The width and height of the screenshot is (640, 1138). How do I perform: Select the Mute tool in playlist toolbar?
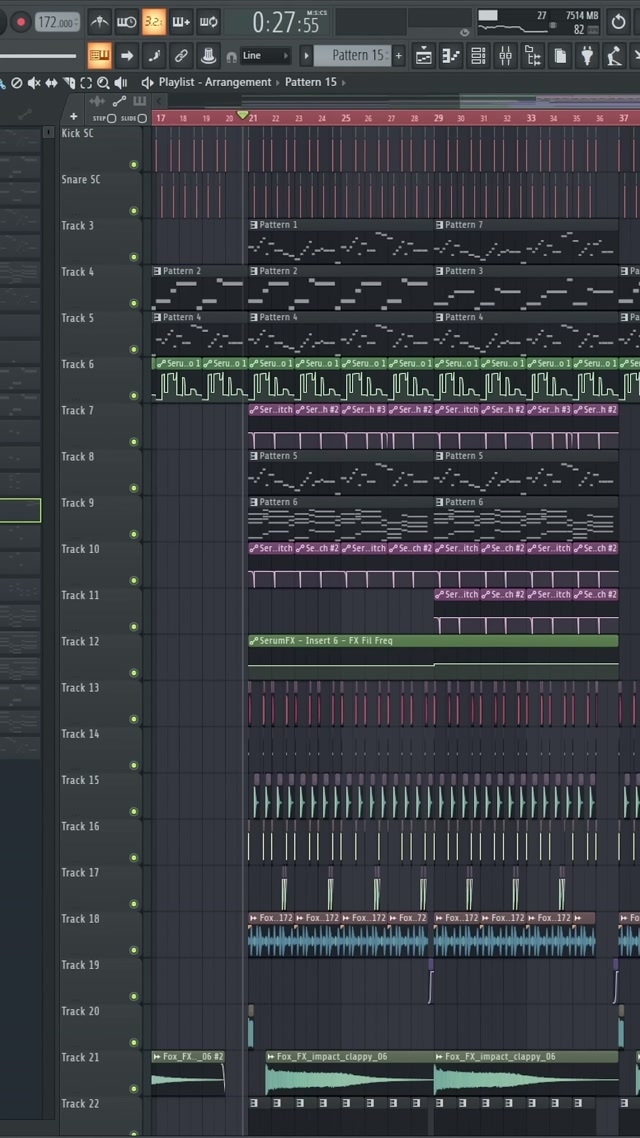pyautogui.click(x=35, y=83)
